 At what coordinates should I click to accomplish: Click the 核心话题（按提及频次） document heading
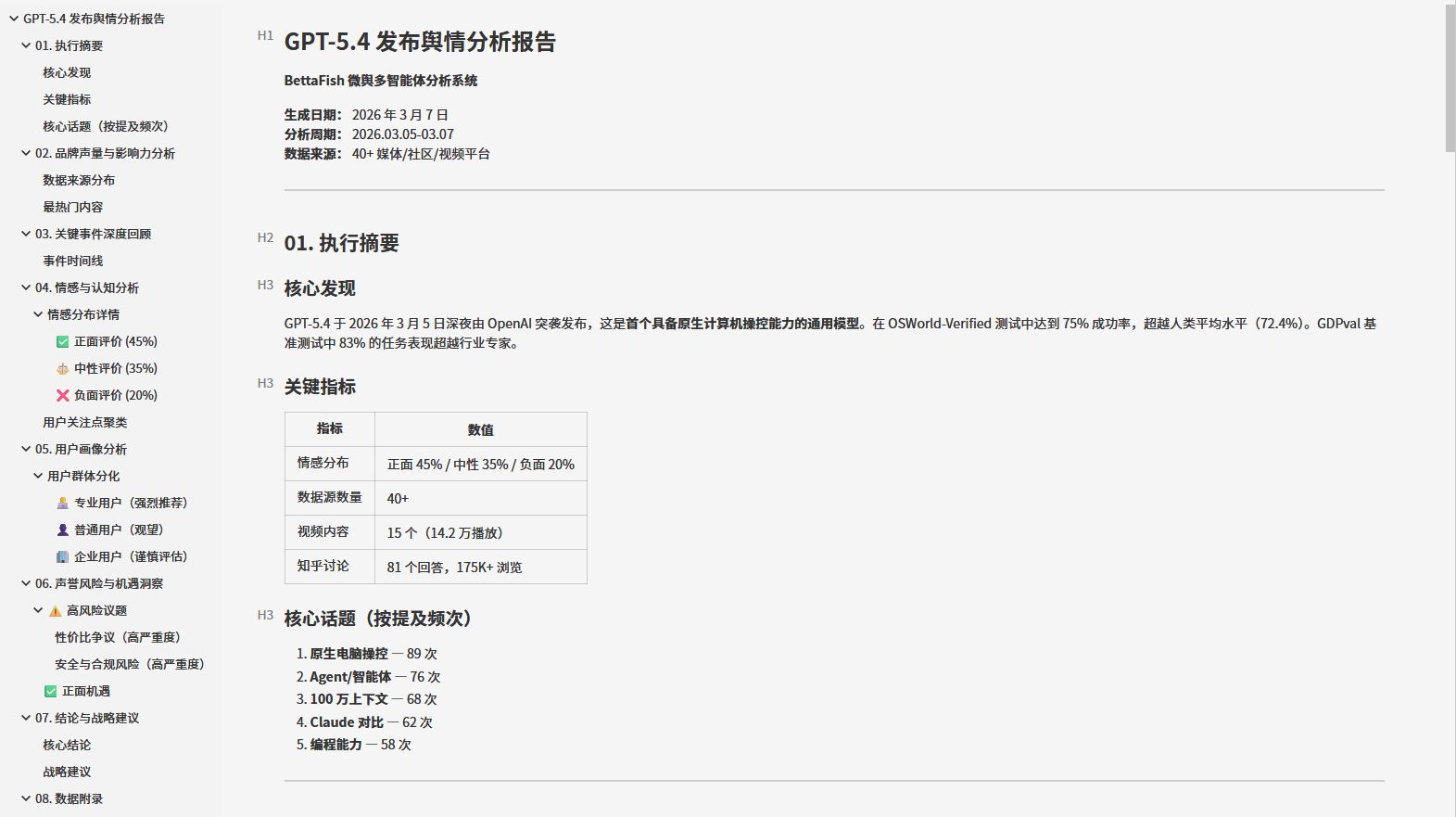381,619
